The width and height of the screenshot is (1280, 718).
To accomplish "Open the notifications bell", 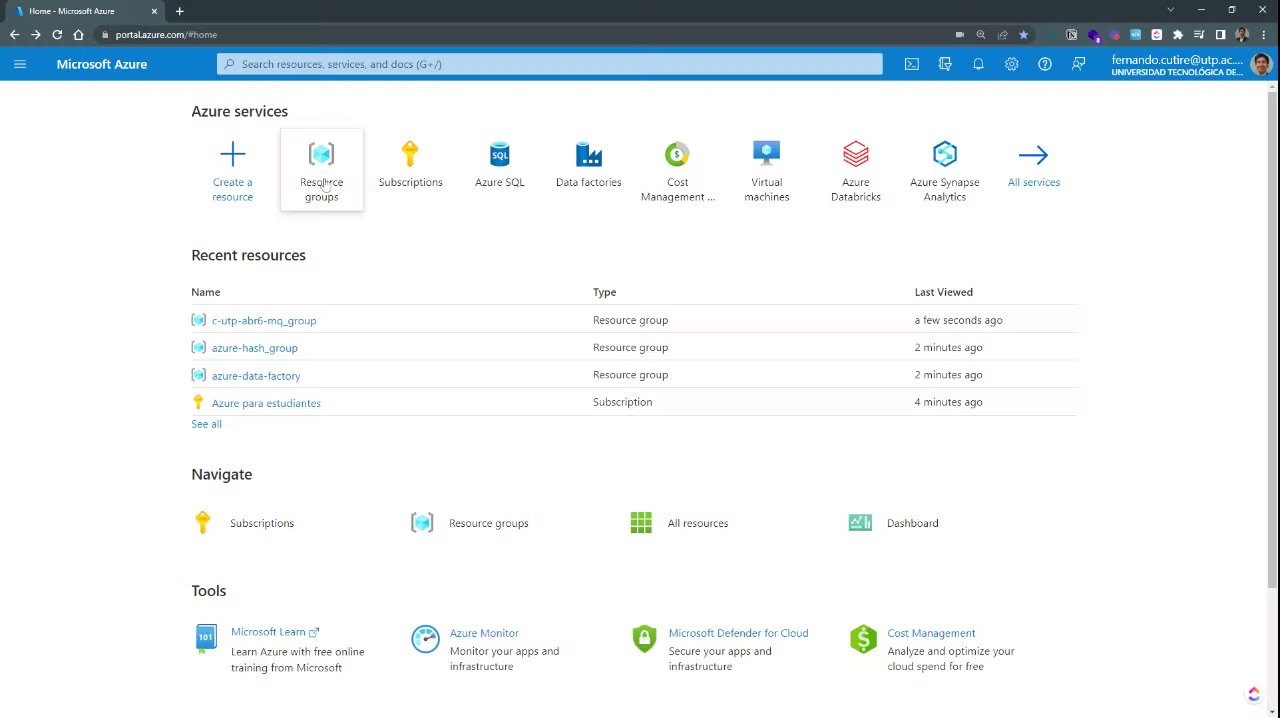I will point(978,64).
